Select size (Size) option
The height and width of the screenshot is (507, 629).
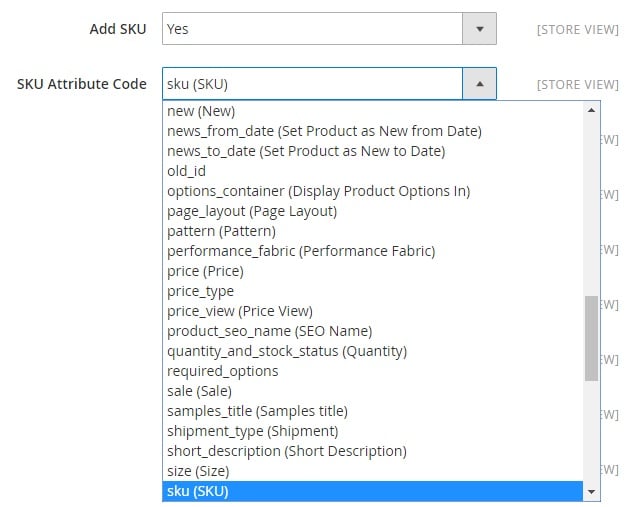tap(373, 471)
